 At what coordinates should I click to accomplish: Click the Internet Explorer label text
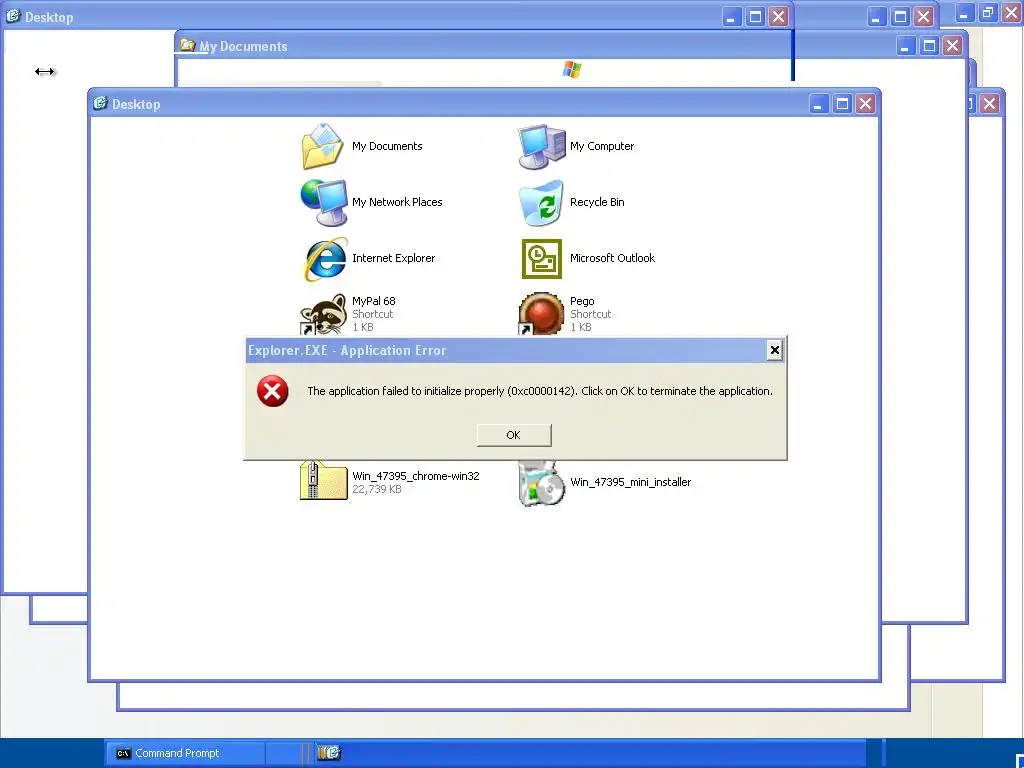pos(393,259)
